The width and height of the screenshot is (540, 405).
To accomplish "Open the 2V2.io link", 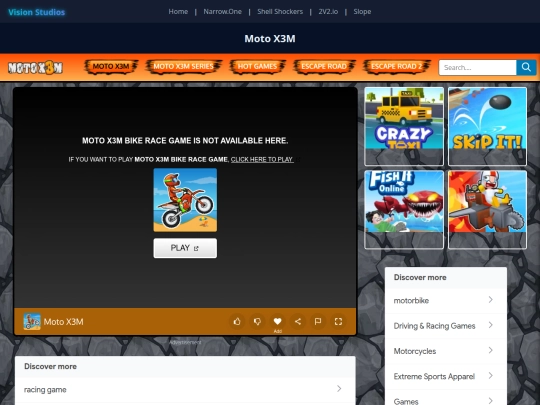I will point(328,12).
